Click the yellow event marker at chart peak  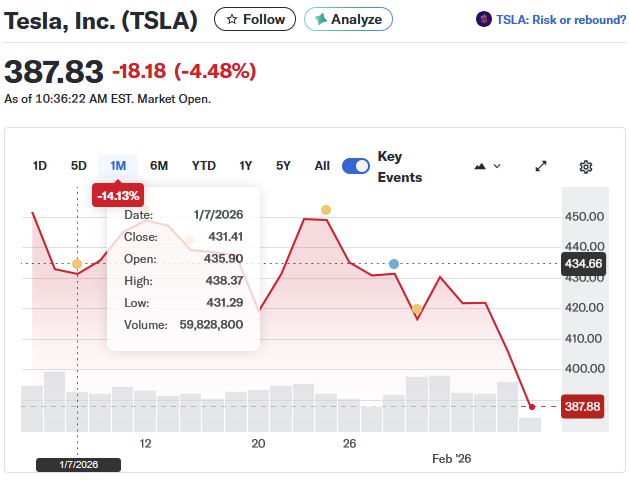[326, 210]
